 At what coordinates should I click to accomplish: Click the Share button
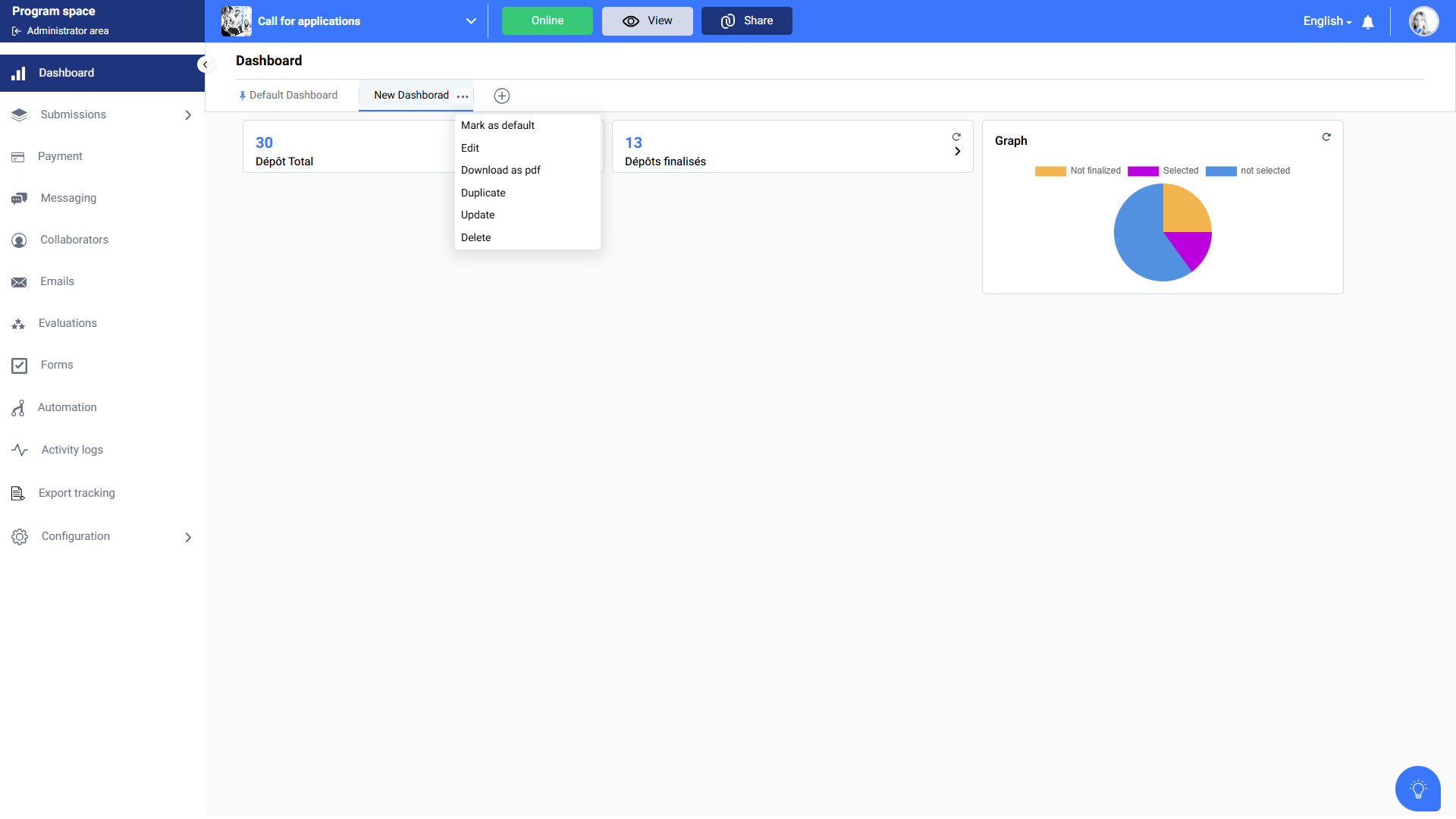[x=746, y=21]
